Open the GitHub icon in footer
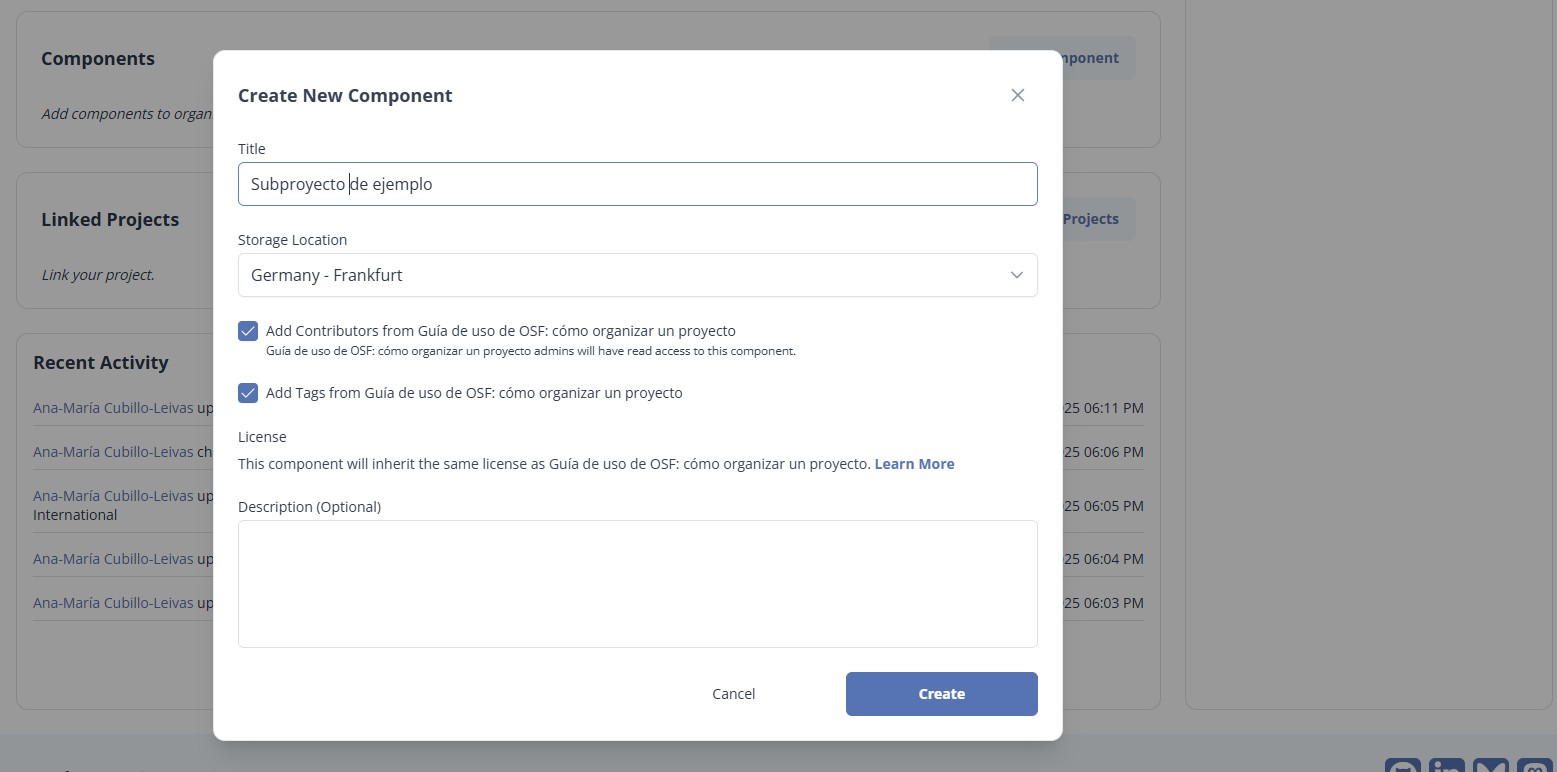The width and height of the screenshot is (1557, 772). [1402, 767]
